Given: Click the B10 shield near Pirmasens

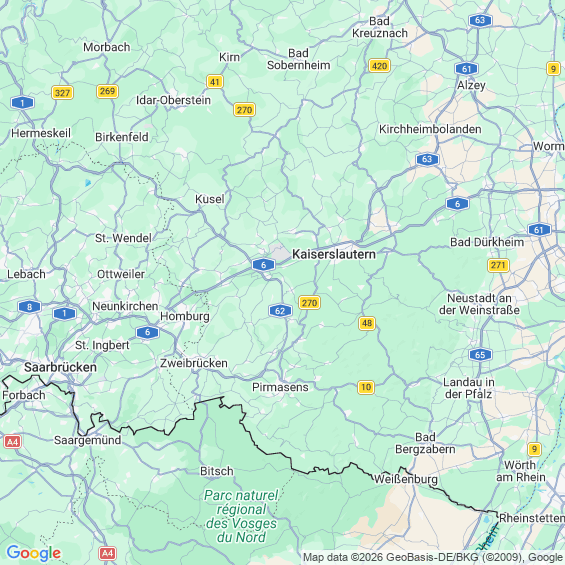Looking at the screenshot, I should coord(366,387).
